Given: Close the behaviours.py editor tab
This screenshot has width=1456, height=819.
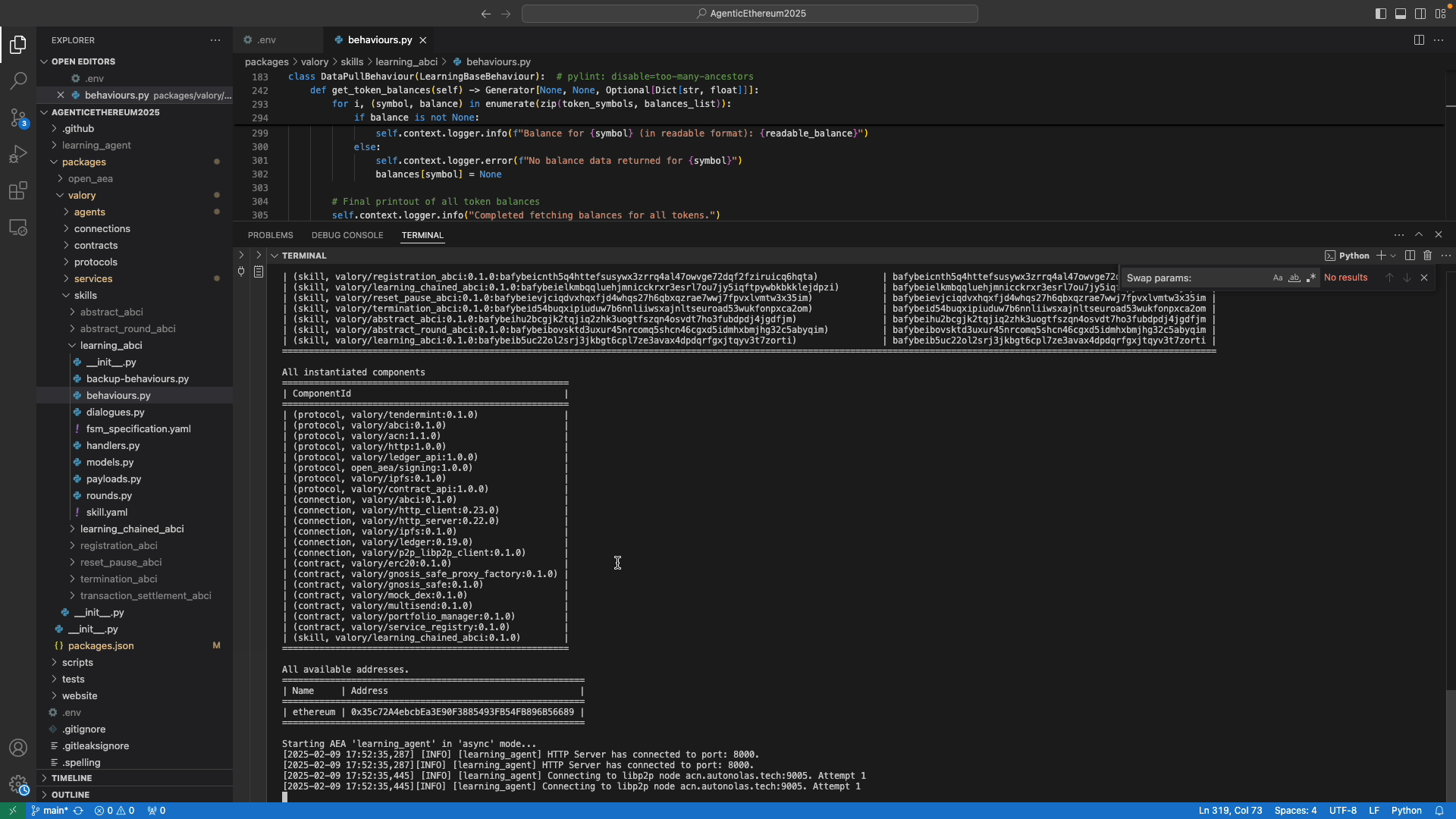Looking at the screenshot, I should (x=423, y=40).
